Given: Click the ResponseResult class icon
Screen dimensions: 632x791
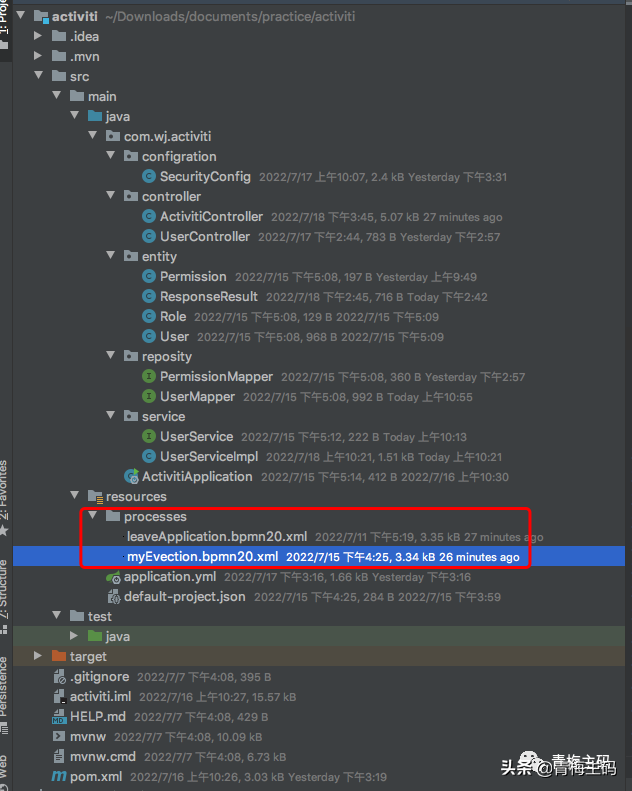Looking at the screenshot, I should click(x=149, y=296).
